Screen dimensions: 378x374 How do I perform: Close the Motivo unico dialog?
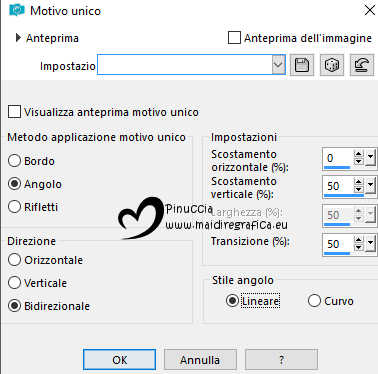point(370,10)
